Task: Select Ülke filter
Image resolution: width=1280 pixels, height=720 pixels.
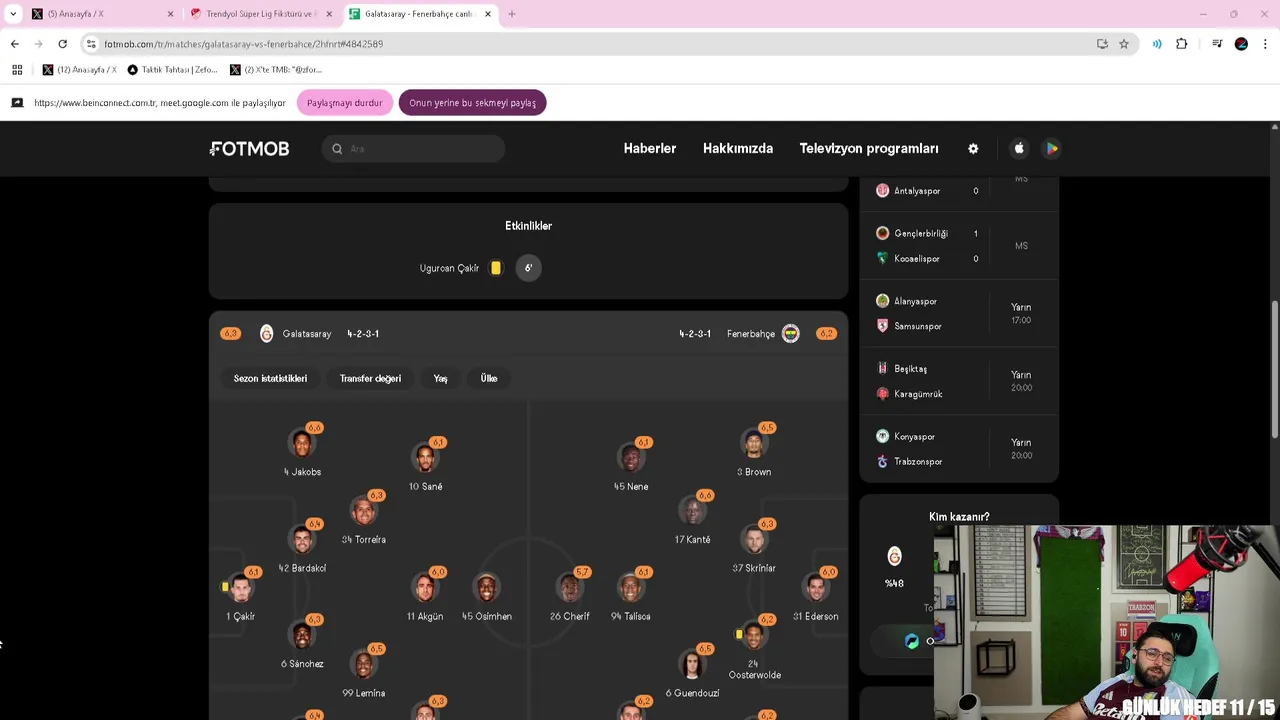Action: click(x=489, y=378)
